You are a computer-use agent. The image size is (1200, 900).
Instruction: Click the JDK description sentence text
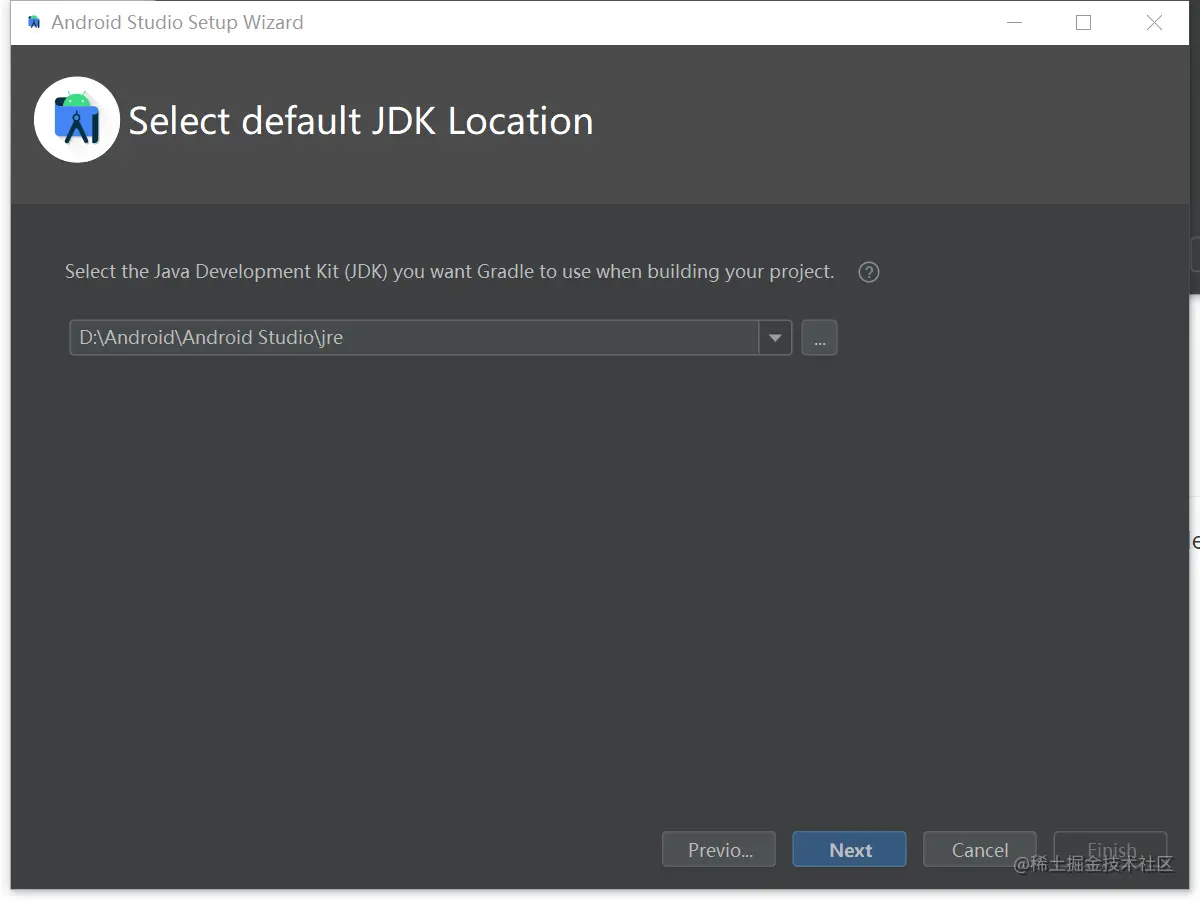(x=449, y=272)
